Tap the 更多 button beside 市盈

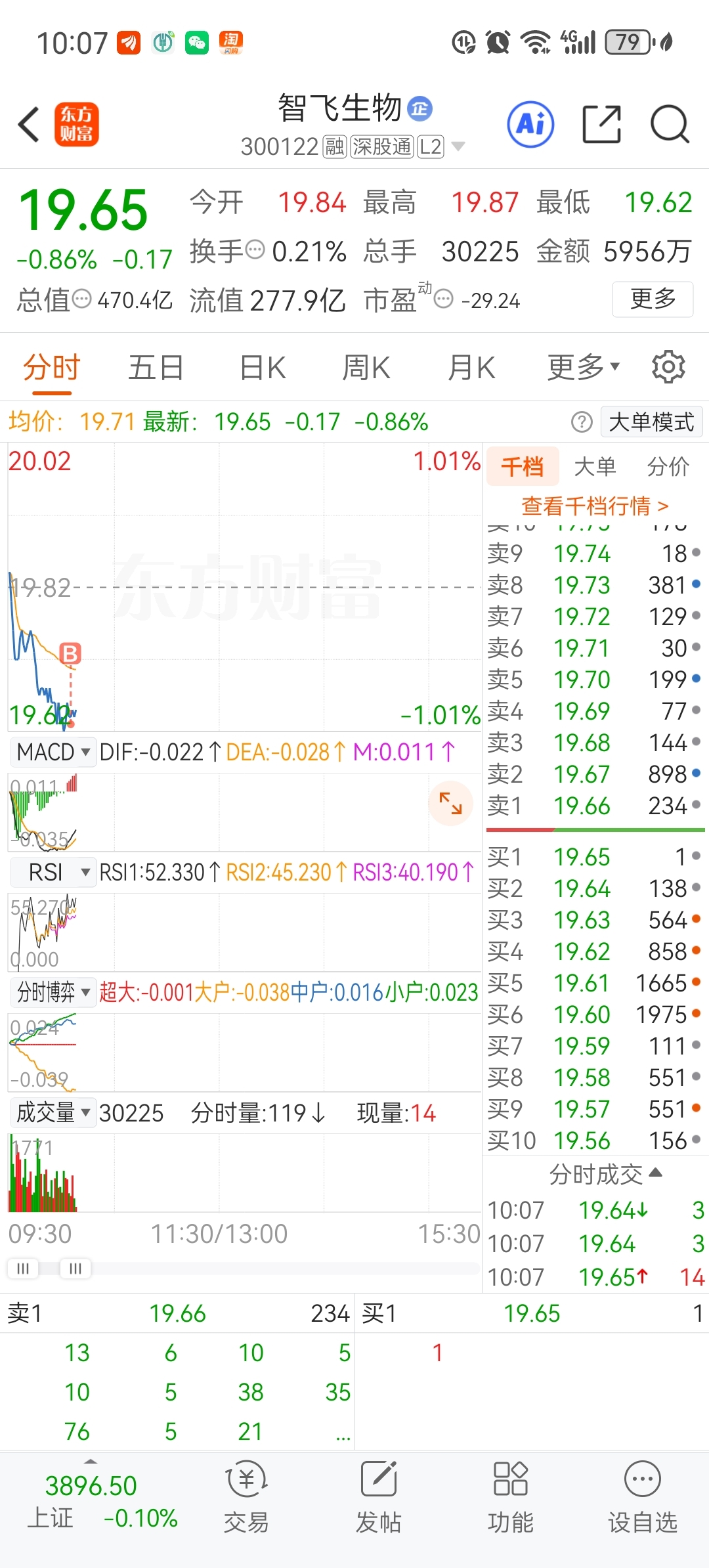(x=653, y=299)
